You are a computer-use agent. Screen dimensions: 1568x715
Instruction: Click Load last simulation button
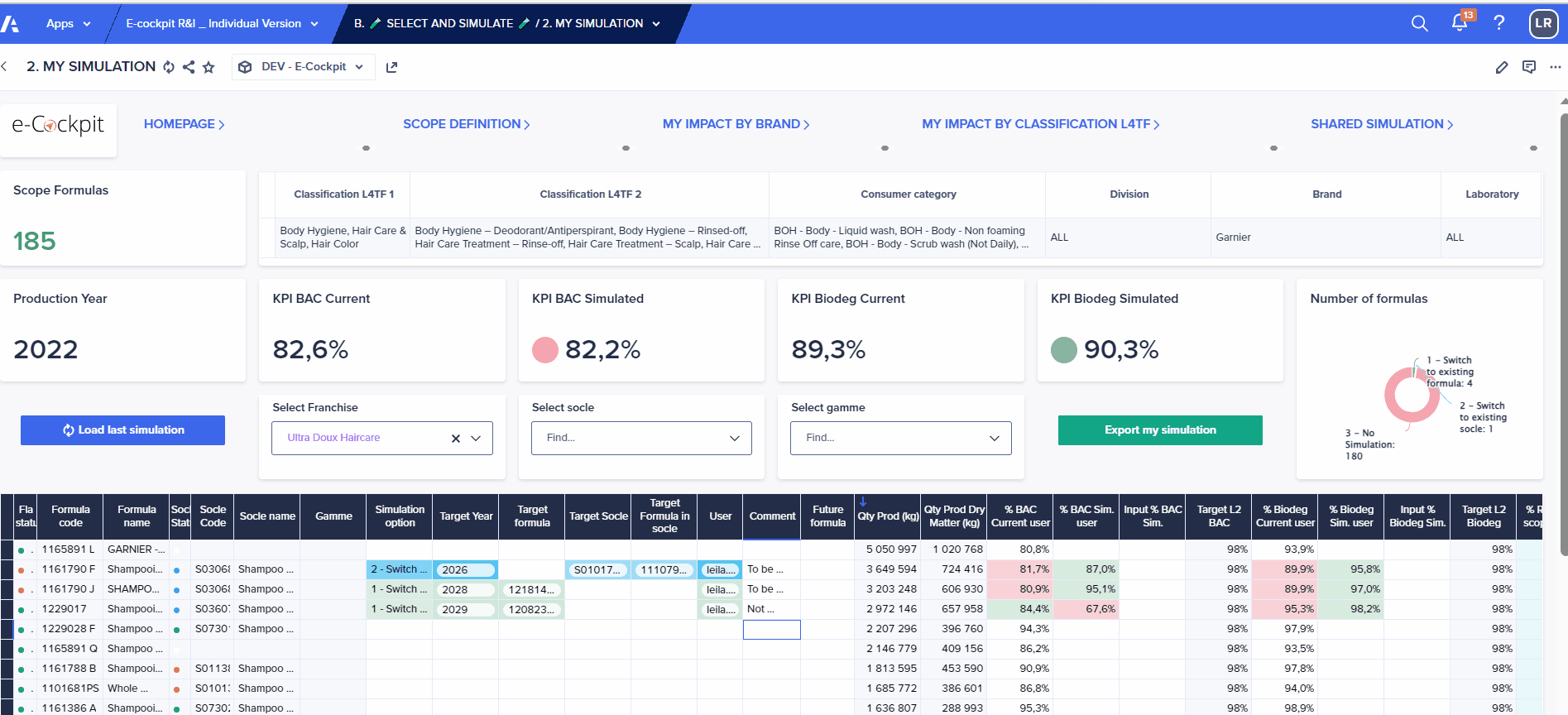pyautogui.click(x=122, y=430)
